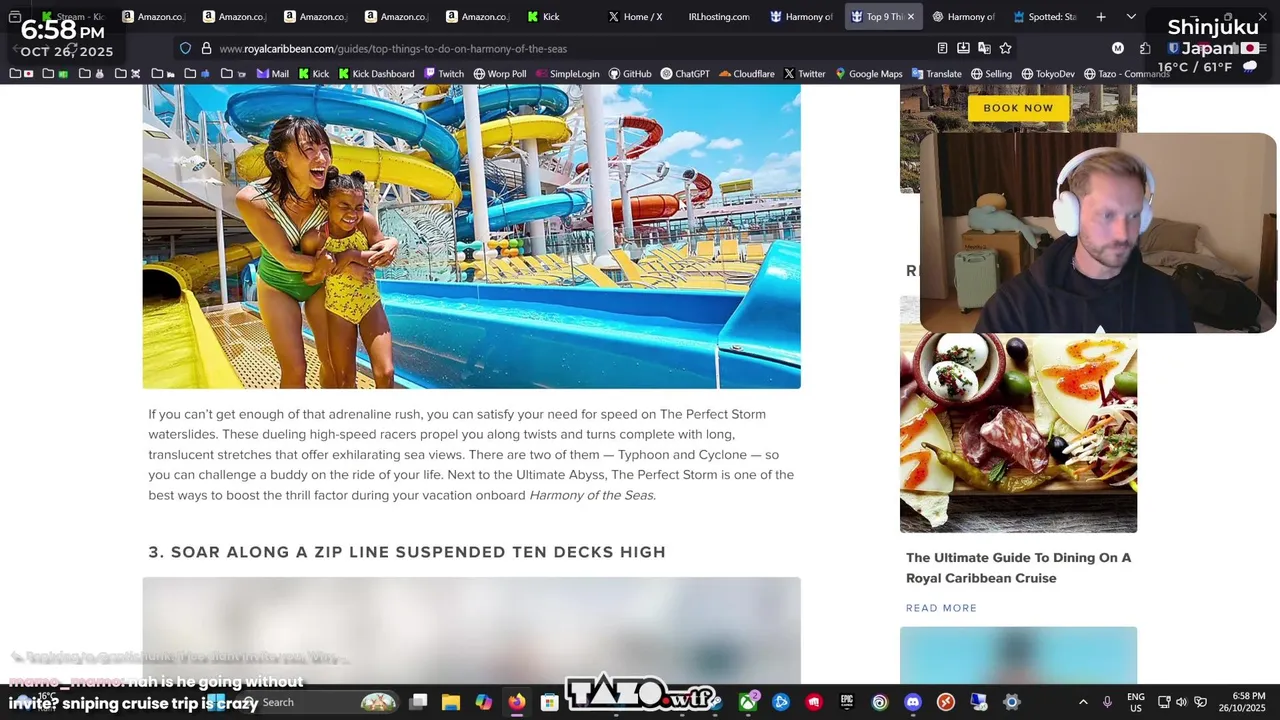Viewport: 1280px width, 720px height.
Task: Open Epic Games Launcher from the taskbar
Action: [846, 702]
